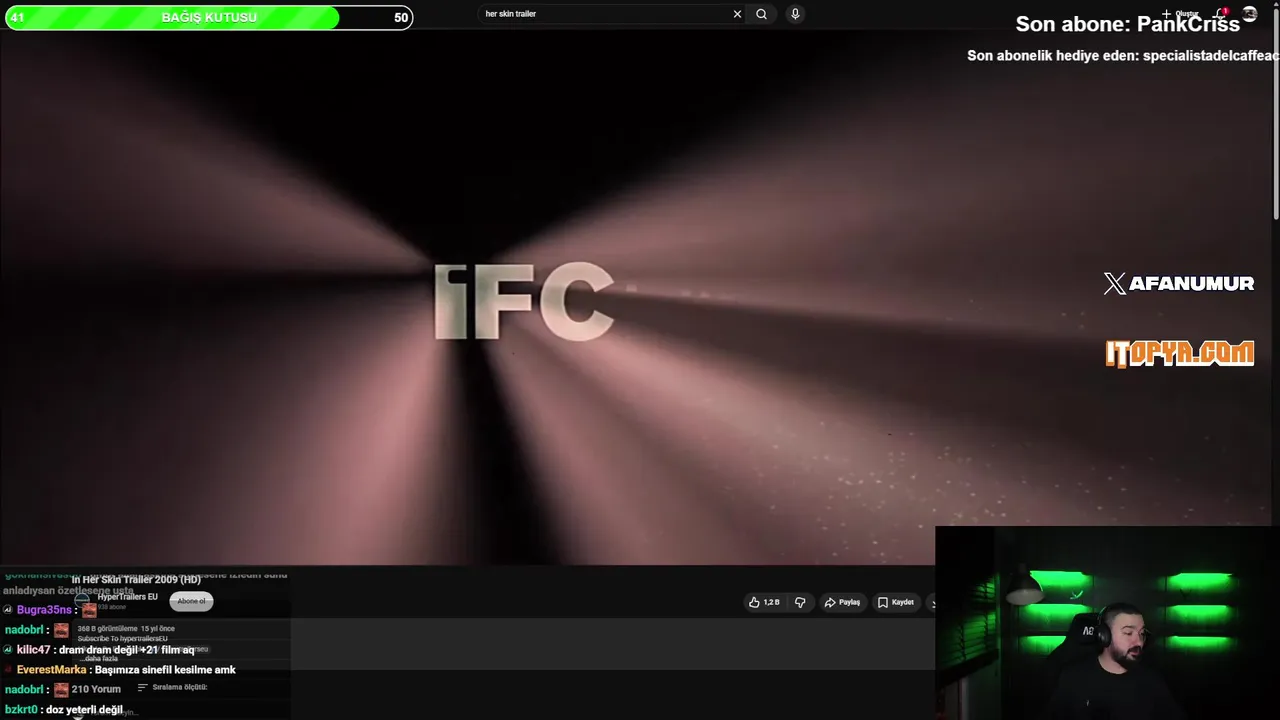
Task: Open the HyperTrailers EU channel name
Action: pos(127,597)
